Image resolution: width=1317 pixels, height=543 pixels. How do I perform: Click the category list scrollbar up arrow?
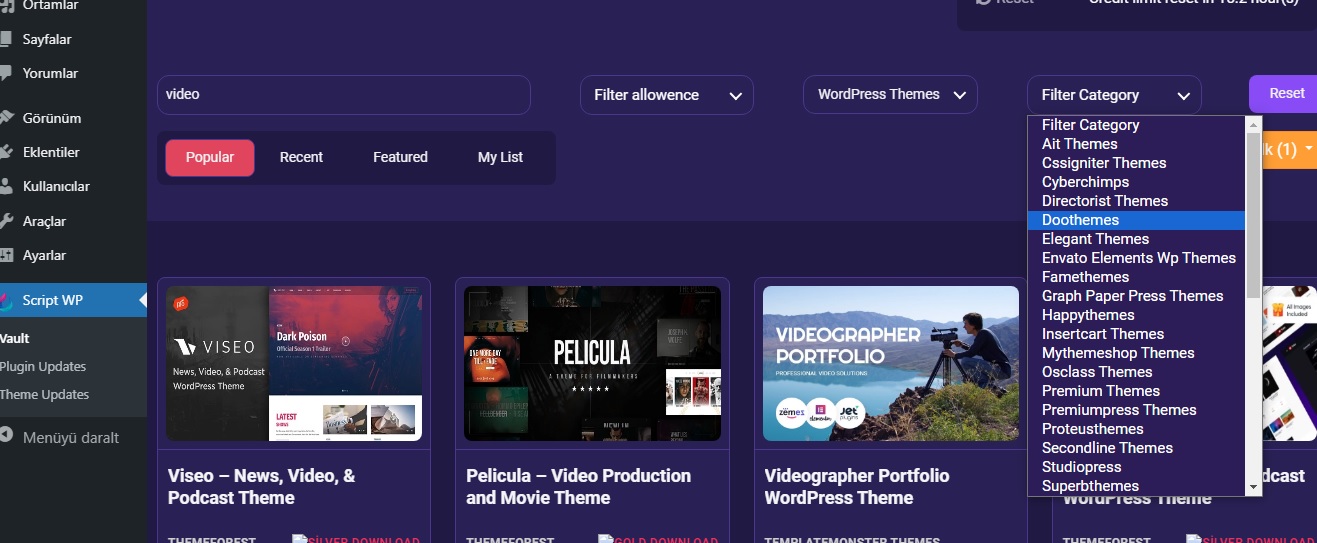[x=1254, y=125]
